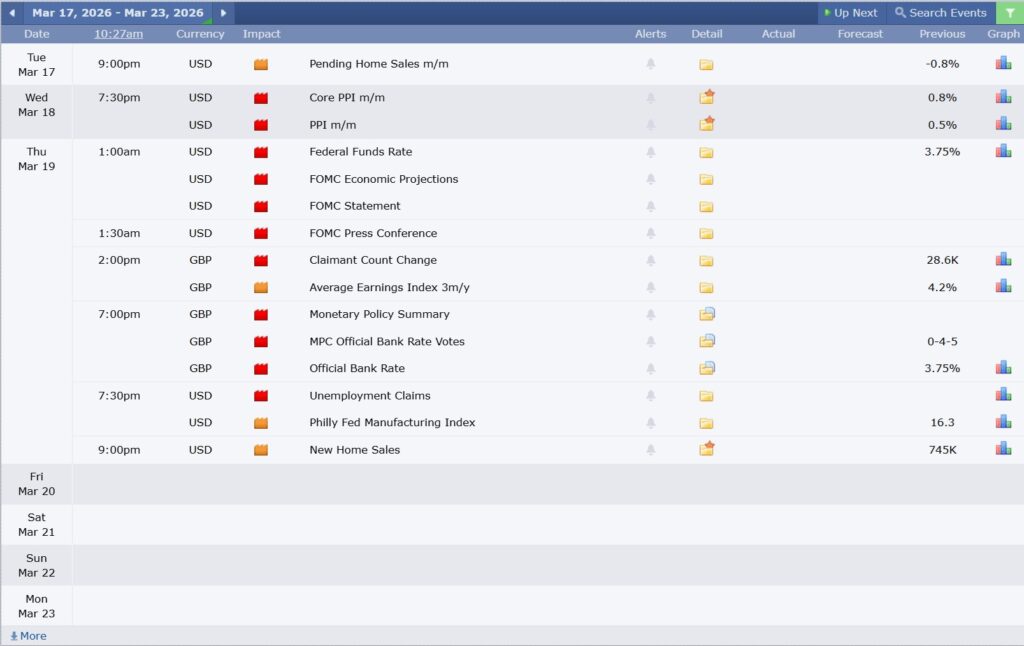Image resolution: width=1024 pixels, height=646 pixels.
Task: Open detail folder for Core PPI m/m
Action: 707,98
